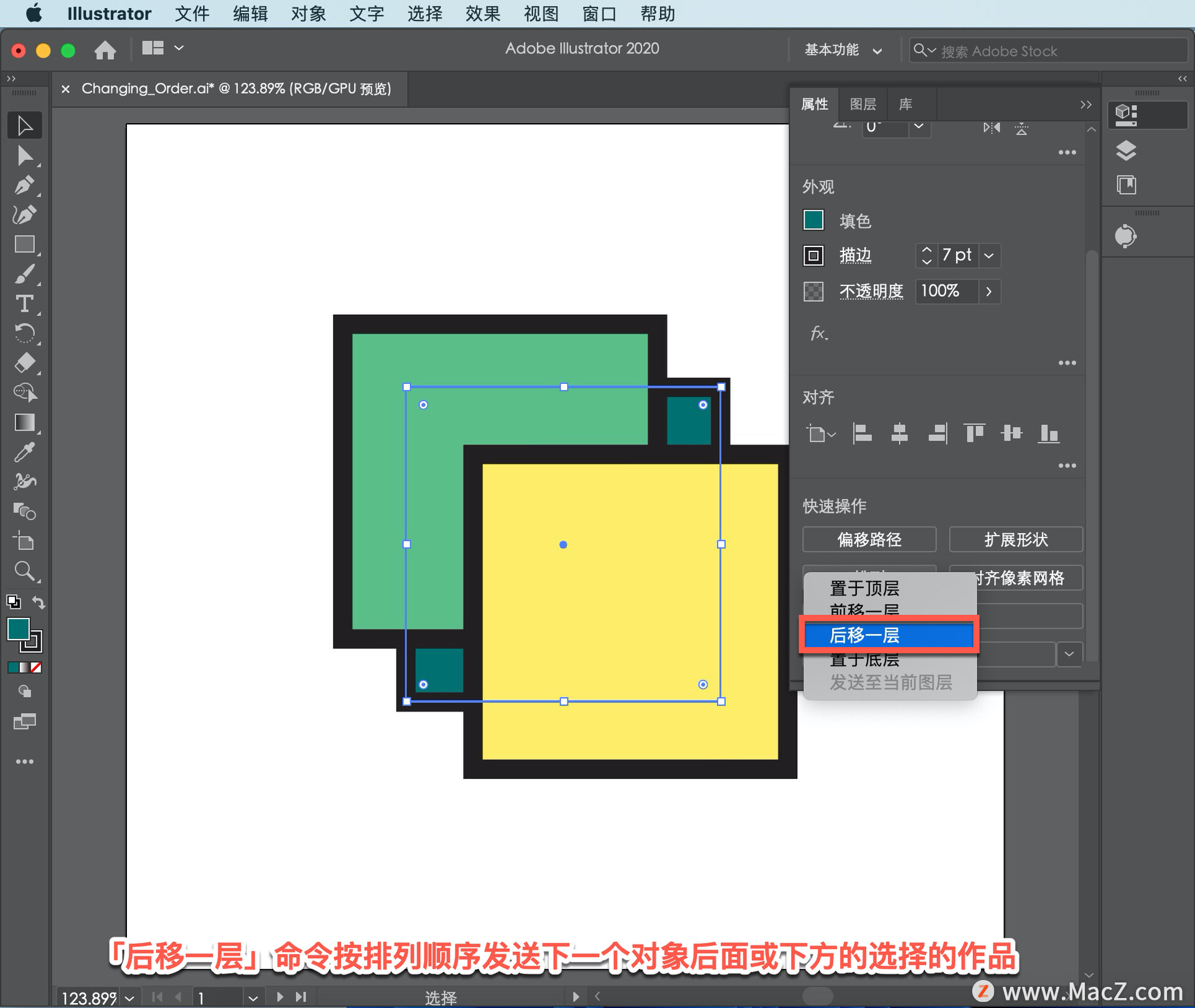Open the 描边 stroke options link

coord(856,255)
